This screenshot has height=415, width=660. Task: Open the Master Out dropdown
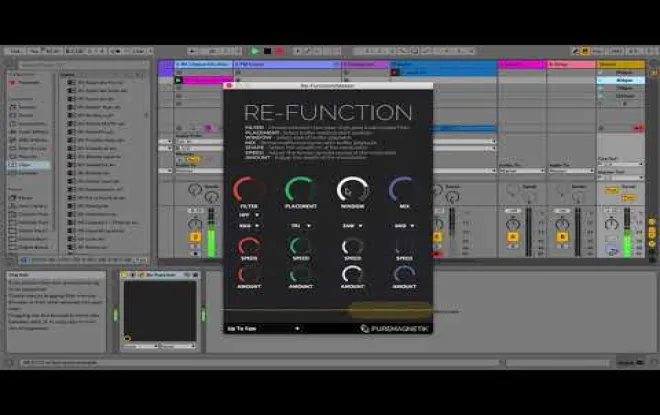tap(620, 177)
